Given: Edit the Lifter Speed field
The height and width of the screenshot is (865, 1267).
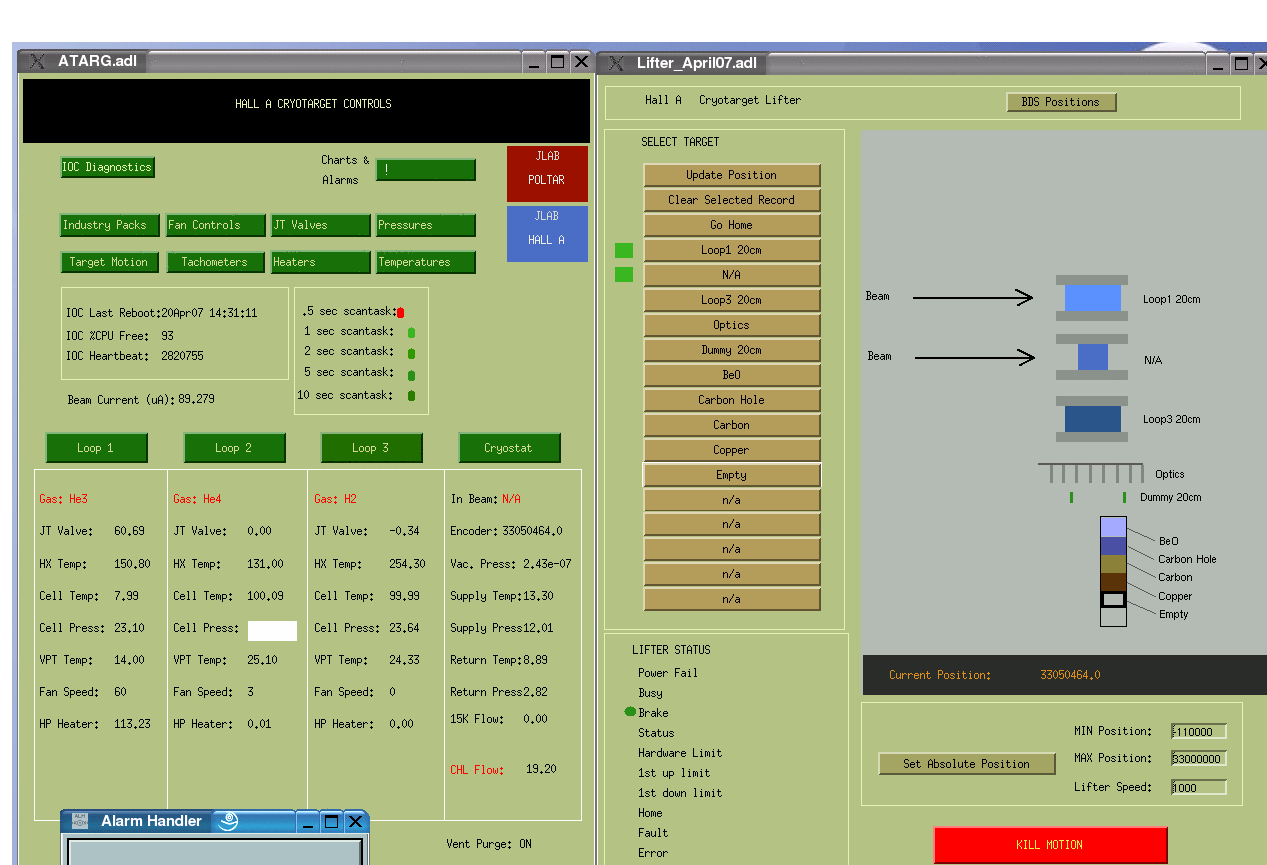Looking at the screenshot, I should pos(1199,787).
